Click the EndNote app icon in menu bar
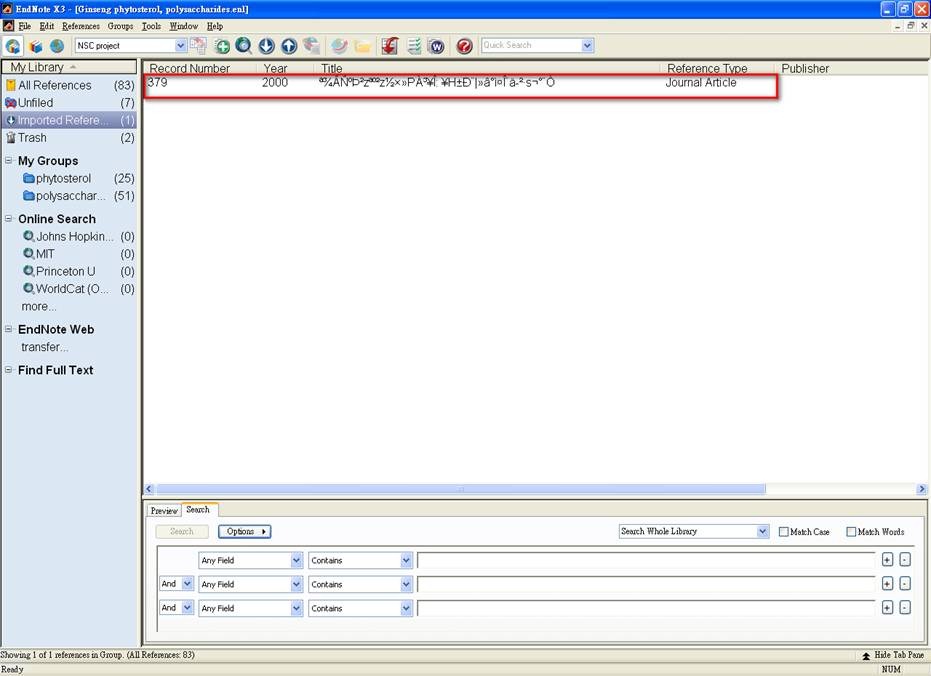The image size is (931, 676). pyautogui.click(x=8, y=26)
